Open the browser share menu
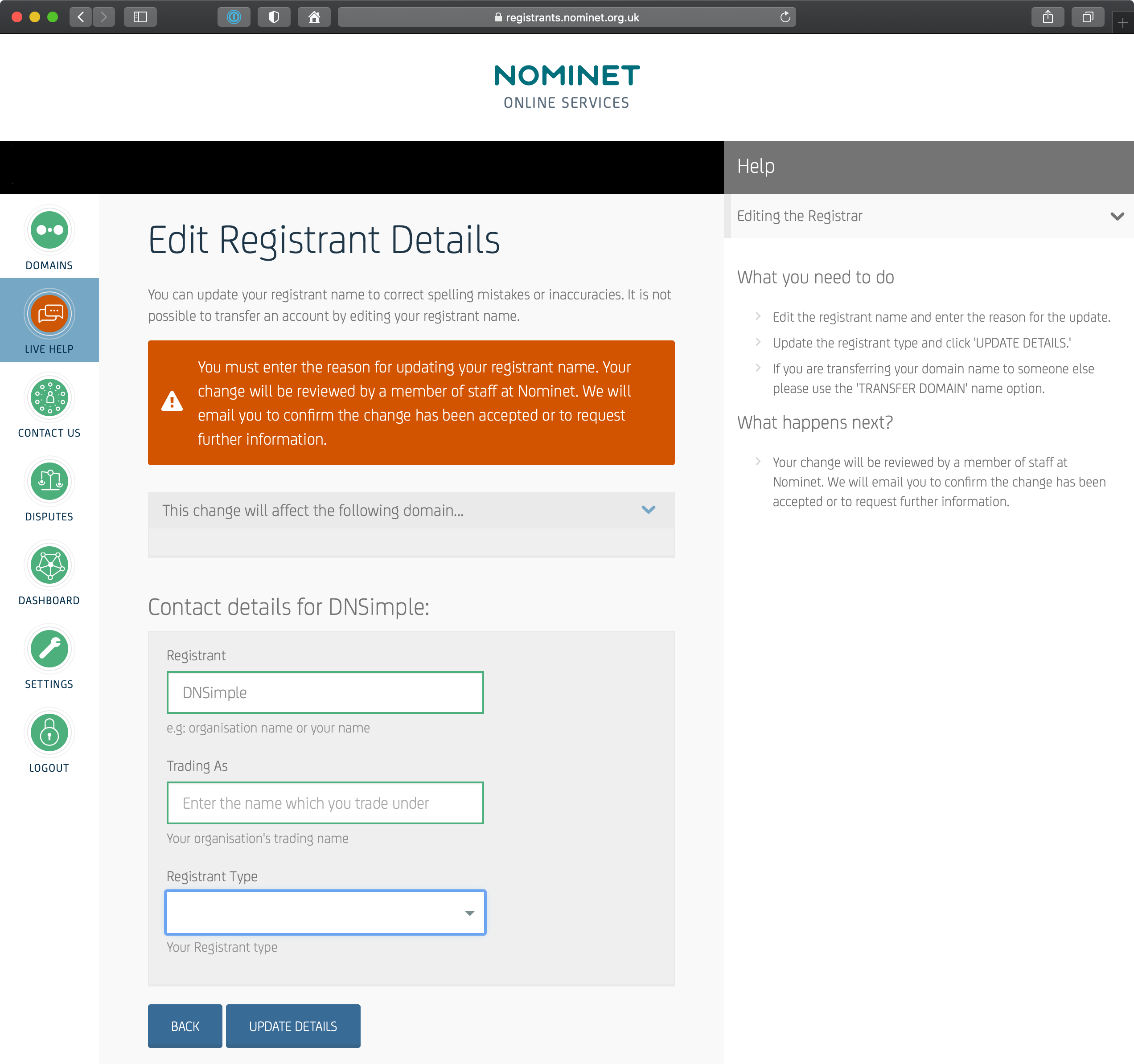 (x=1047, y=17)
